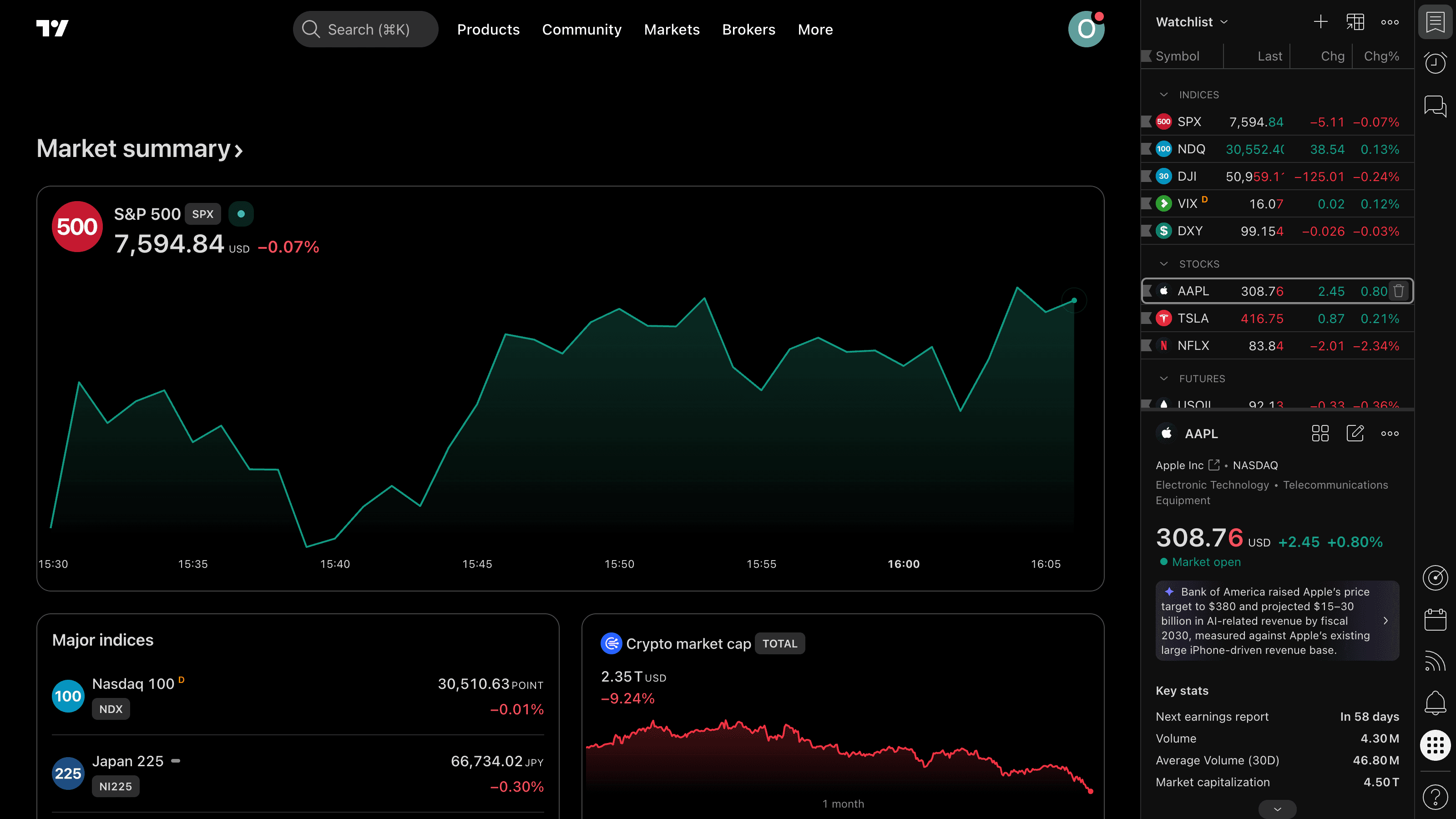Open AAPL details three-dot menu
This screenshot has width=1456, height=819.
[1390, 434]
